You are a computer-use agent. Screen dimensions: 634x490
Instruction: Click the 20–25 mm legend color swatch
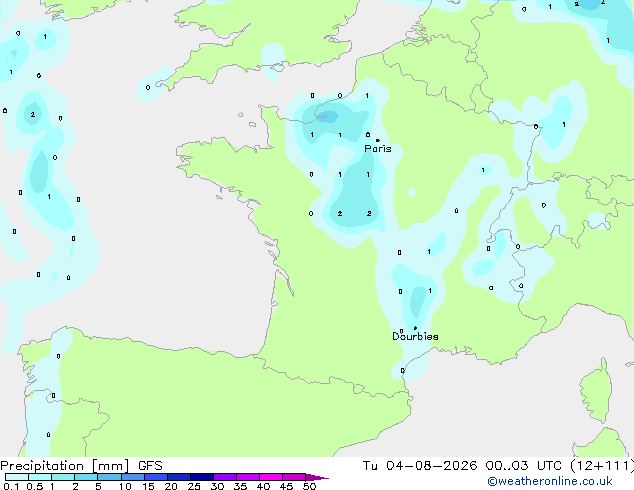coord(178,477)
